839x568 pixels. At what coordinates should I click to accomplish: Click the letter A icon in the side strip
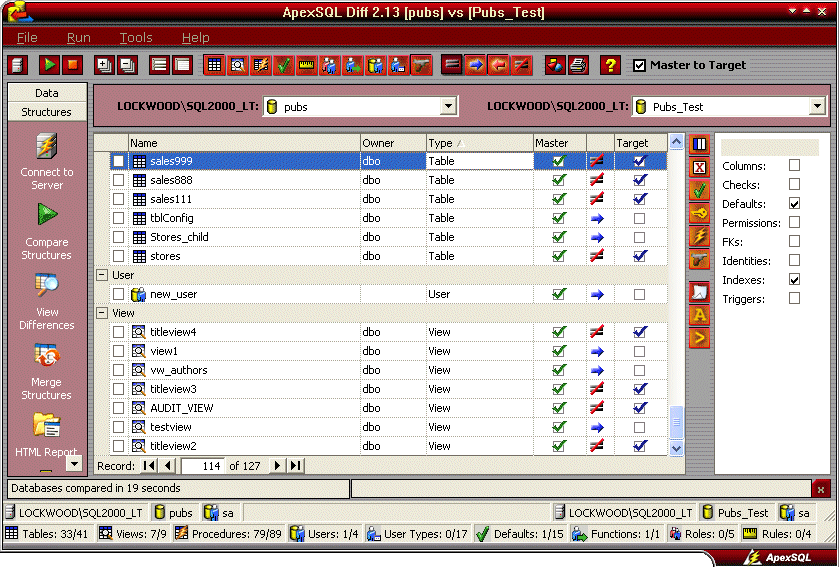coord(699,315)
